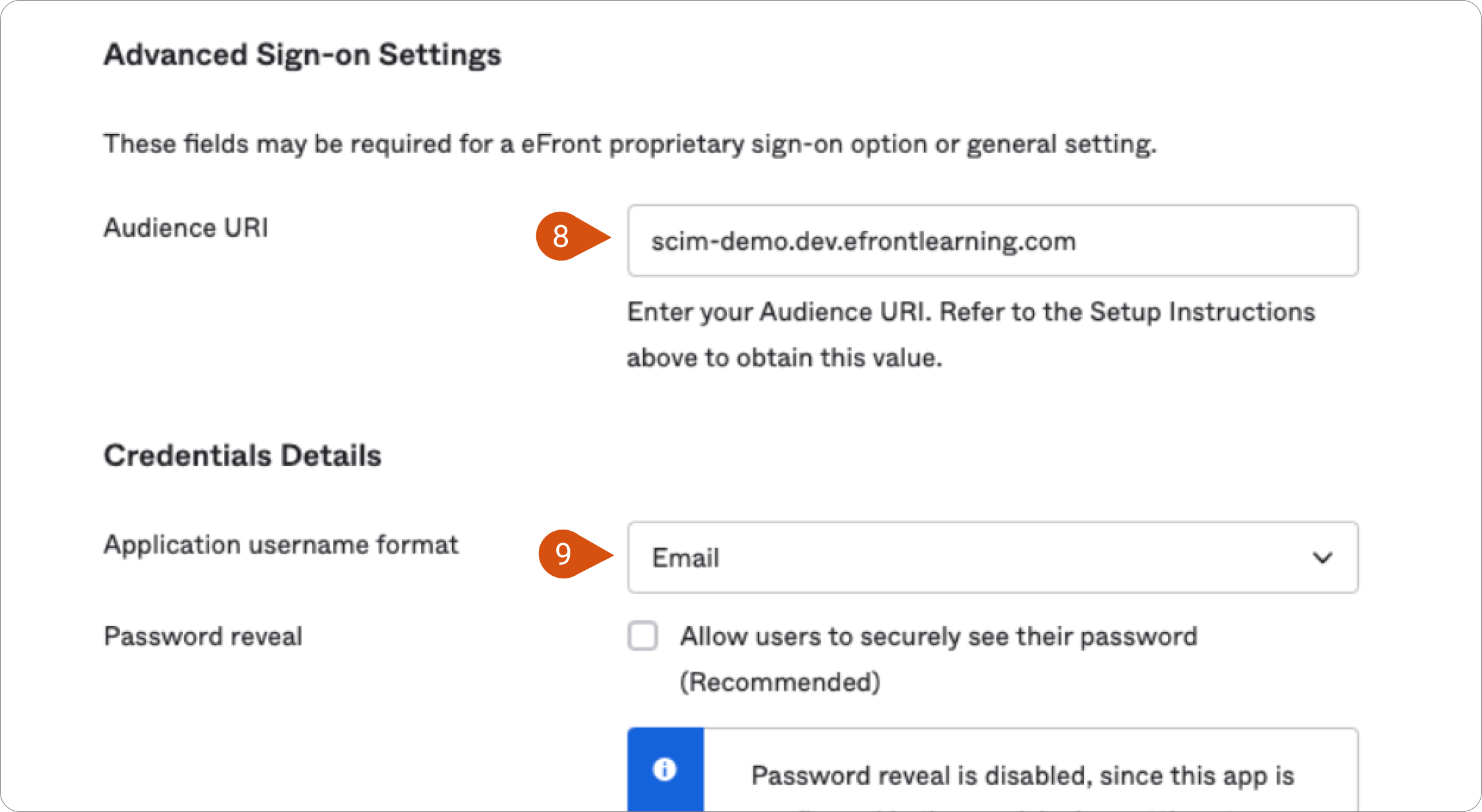The width and height of the screenshot is (1482, 812).
Task: Click the Password reveal label
Action: [203, 636]
